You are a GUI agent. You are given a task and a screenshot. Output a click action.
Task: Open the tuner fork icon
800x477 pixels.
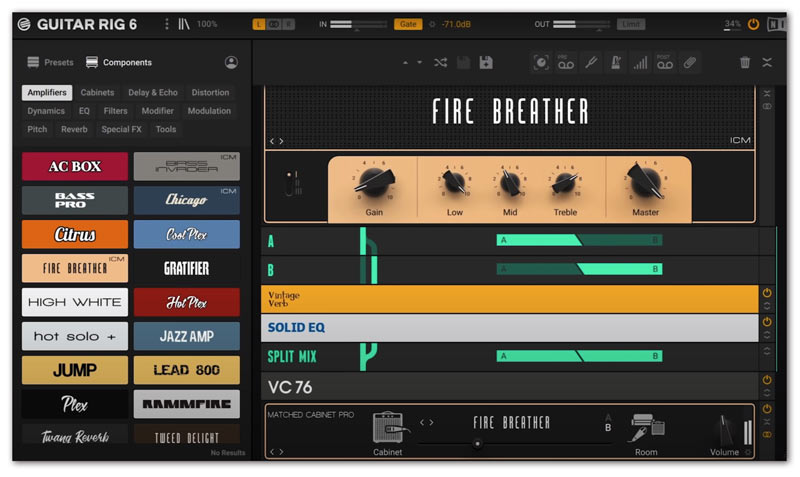591,63
